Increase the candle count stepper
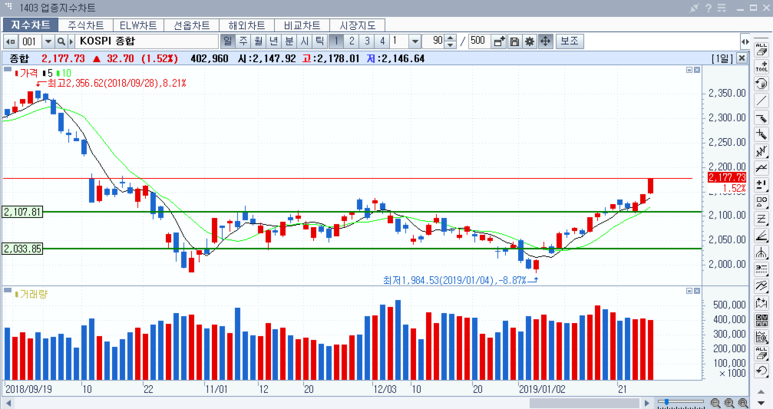This screenshot has width=773, height=409. pos(450,38)
